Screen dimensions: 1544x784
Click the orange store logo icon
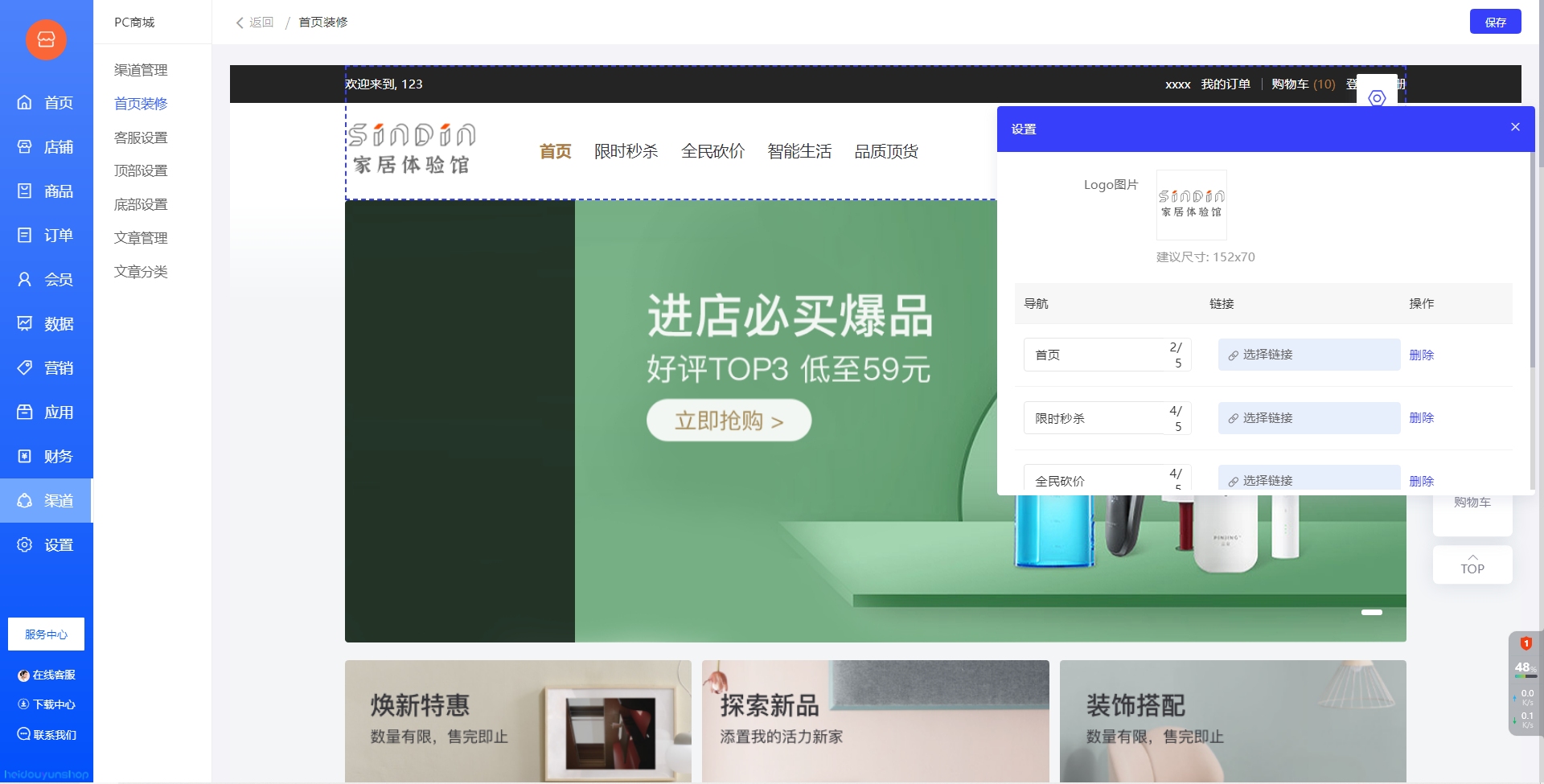point(46,39)
